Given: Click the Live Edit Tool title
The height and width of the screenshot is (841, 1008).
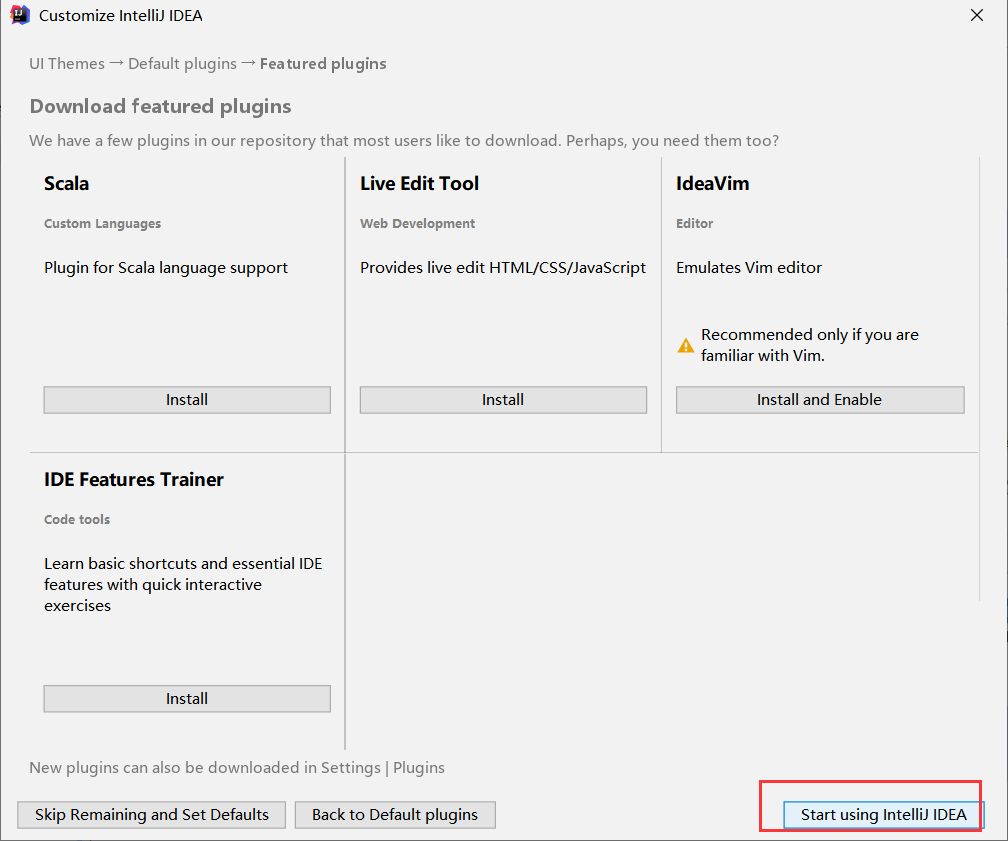Looking at the screenshot, I should click(x=419, y=183).
